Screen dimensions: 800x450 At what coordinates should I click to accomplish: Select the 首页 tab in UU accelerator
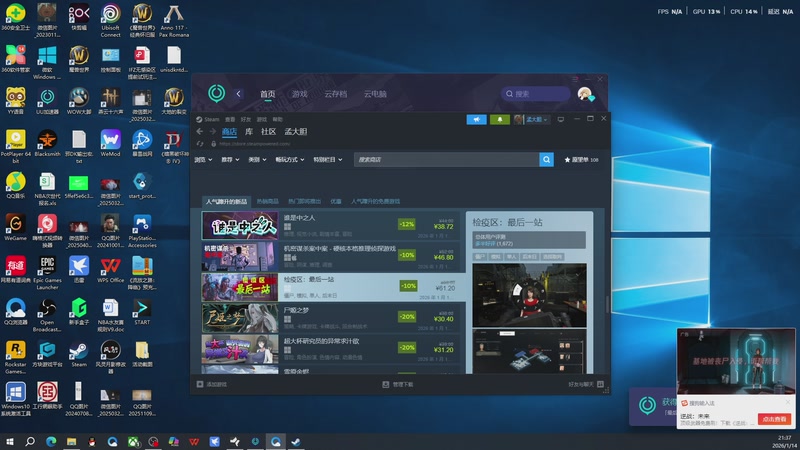click(267, 94)
